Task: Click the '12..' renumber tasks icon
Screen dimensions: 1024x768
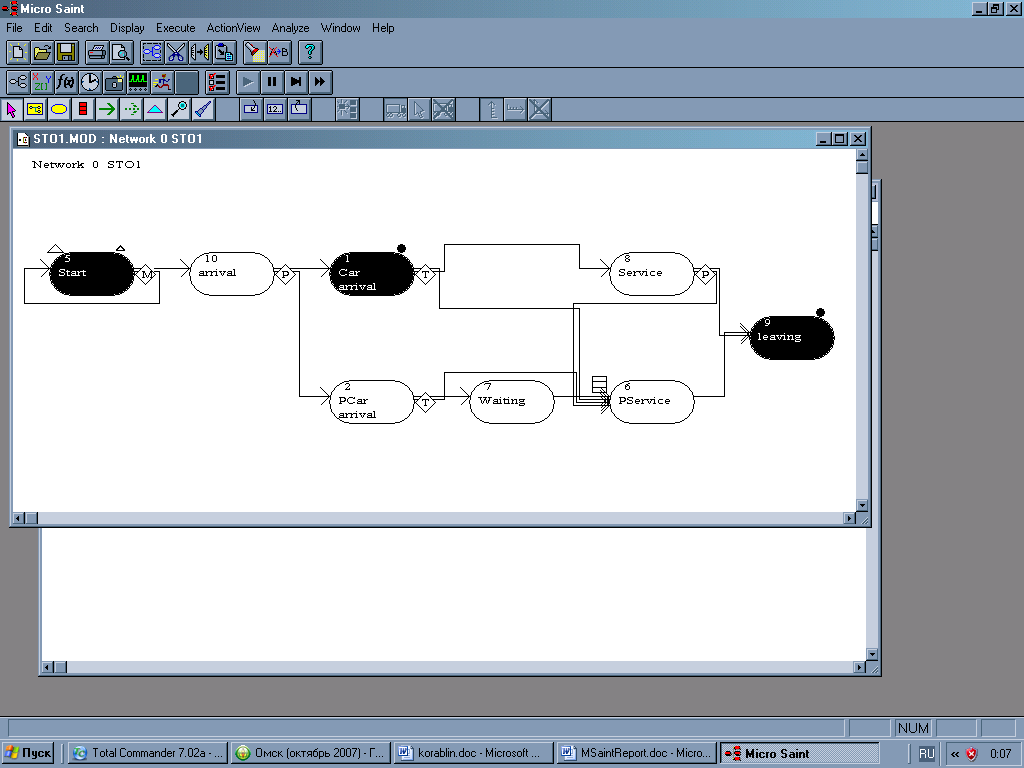Action: click(275, 110)
